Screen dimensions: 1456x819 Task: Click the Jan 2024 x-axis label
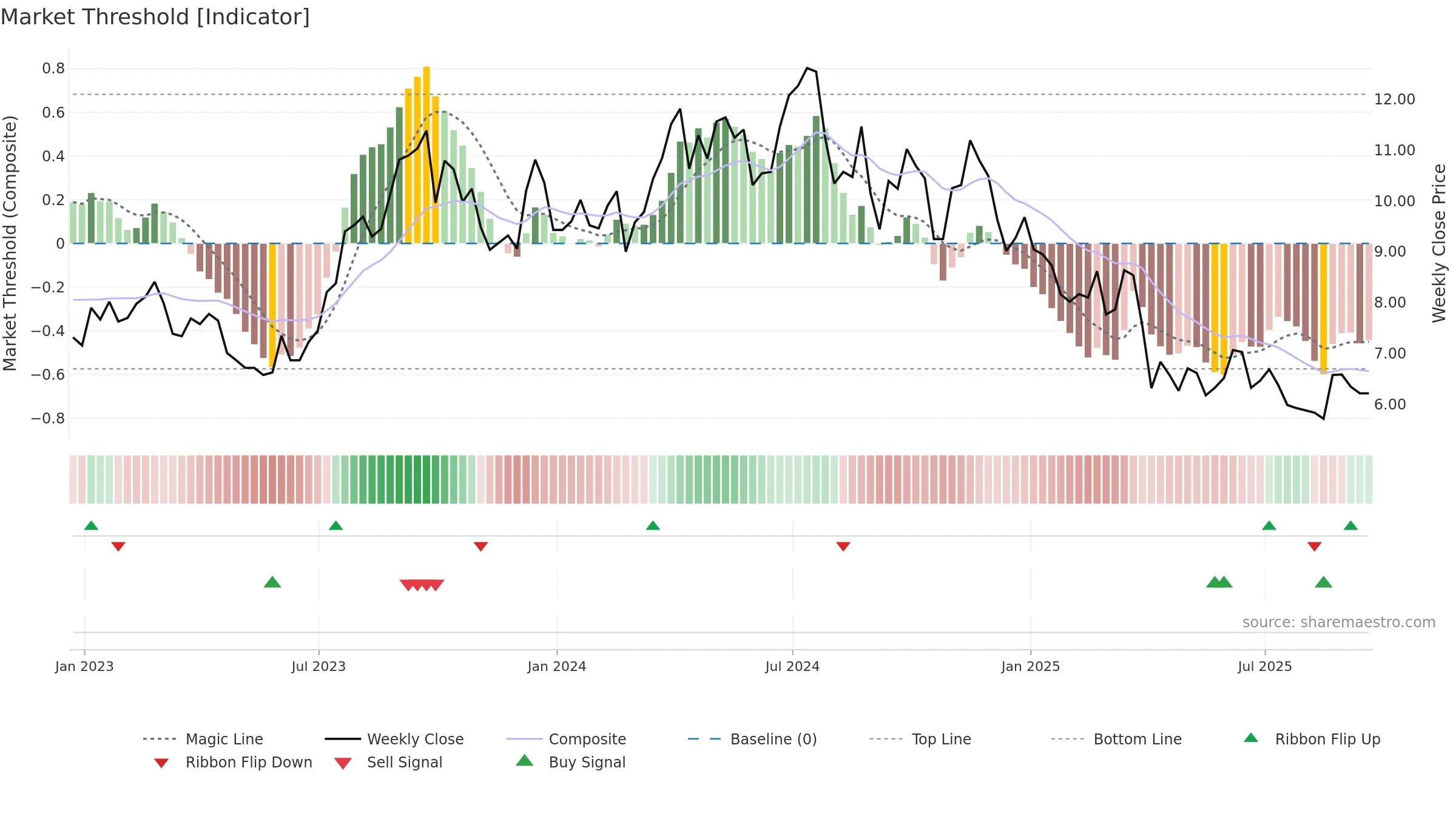[557, 666]
